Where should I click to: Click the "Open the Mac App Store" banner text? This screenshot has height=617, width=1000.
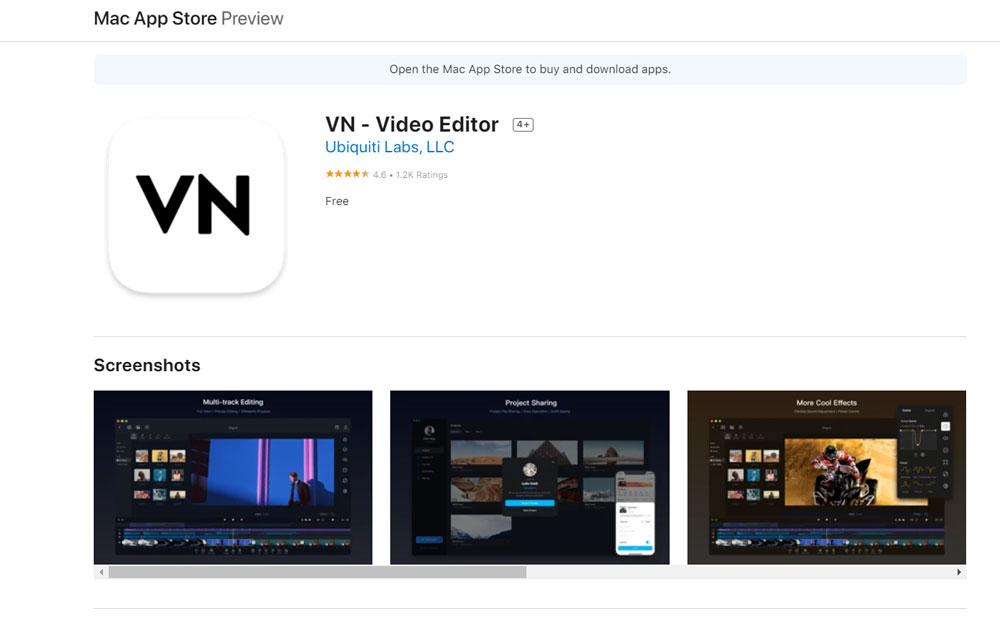(x=530, y=69)
